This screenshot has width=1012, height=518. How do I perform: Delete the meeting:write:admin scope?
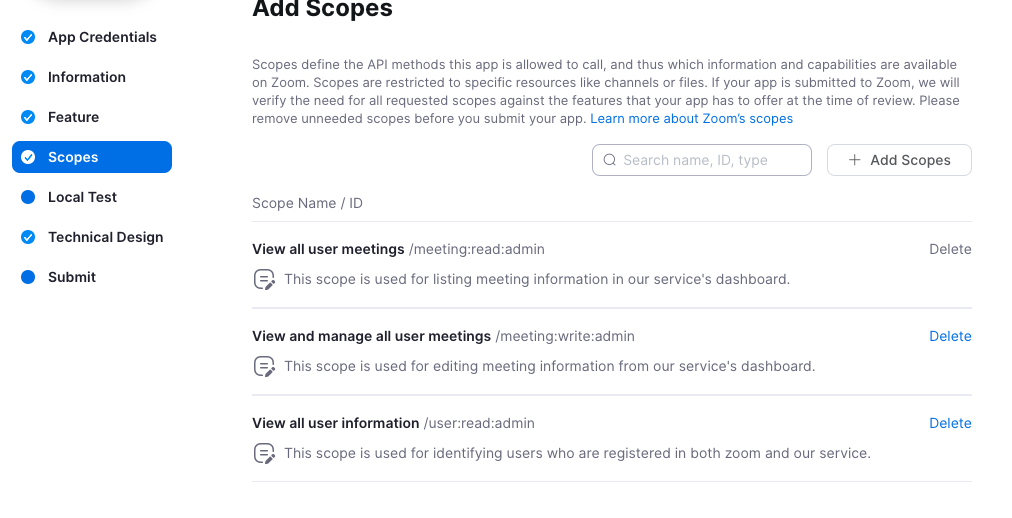950,336
